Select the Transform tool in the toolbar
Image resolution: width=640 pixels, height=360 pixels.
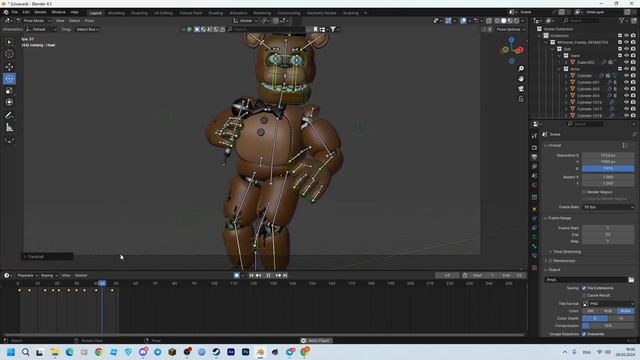pyautogui.click(x=9, y=102)
